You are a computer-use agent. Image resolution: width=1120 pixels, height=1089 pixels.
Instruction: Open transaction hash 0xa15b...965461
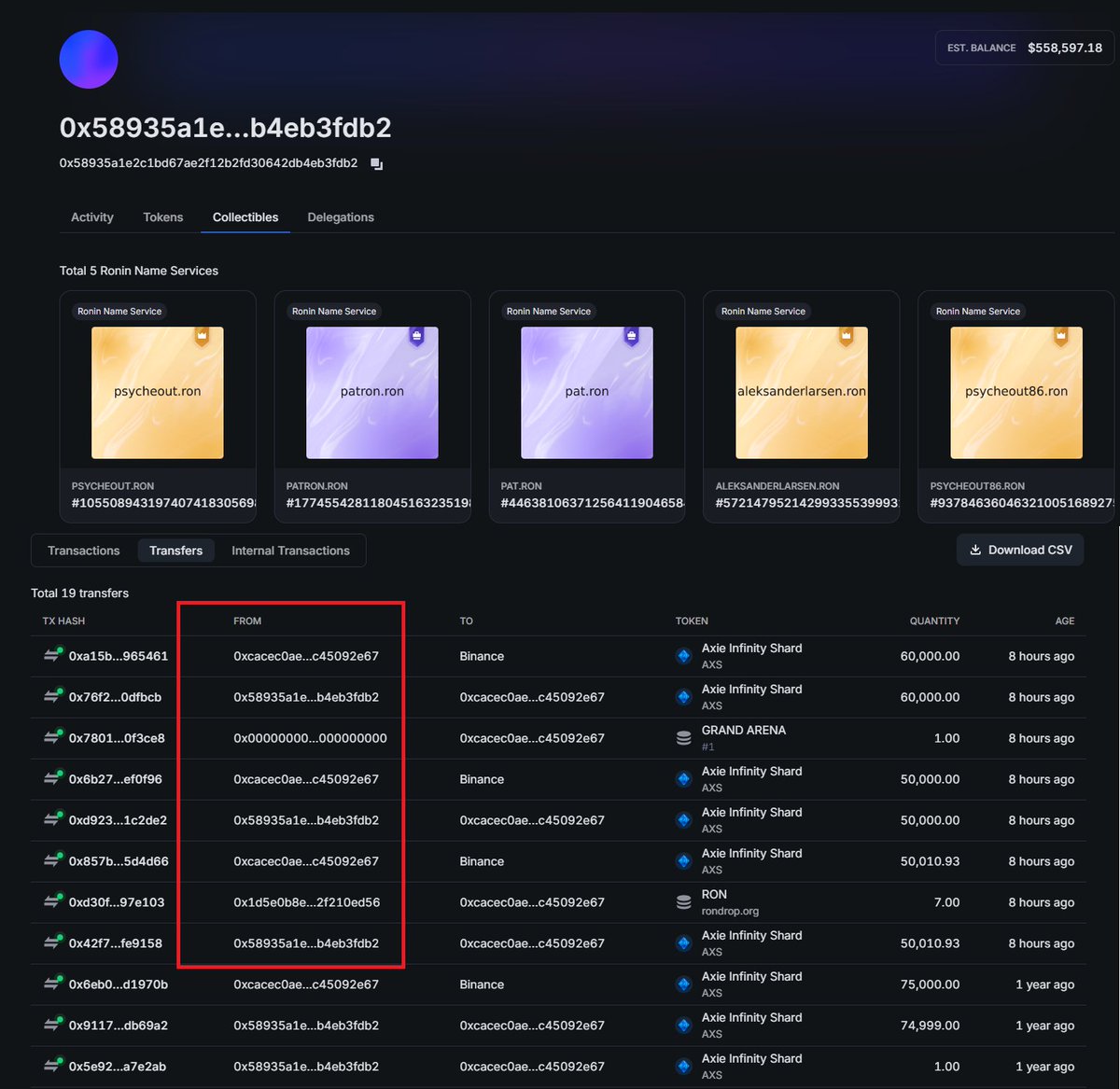tap(119, 656)
